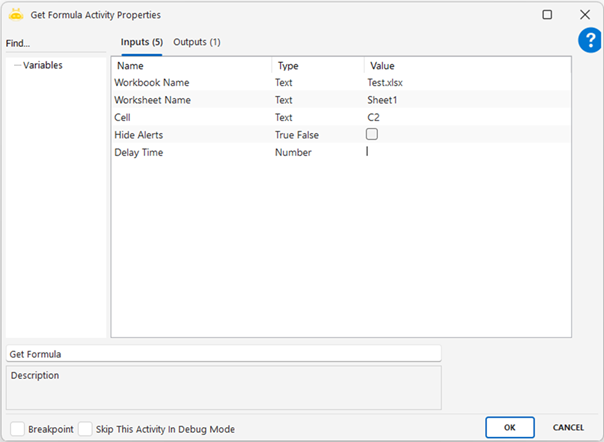604x442 pixels.
Task: Expand the Variables tree node
Action: click(x=17, y=65)
